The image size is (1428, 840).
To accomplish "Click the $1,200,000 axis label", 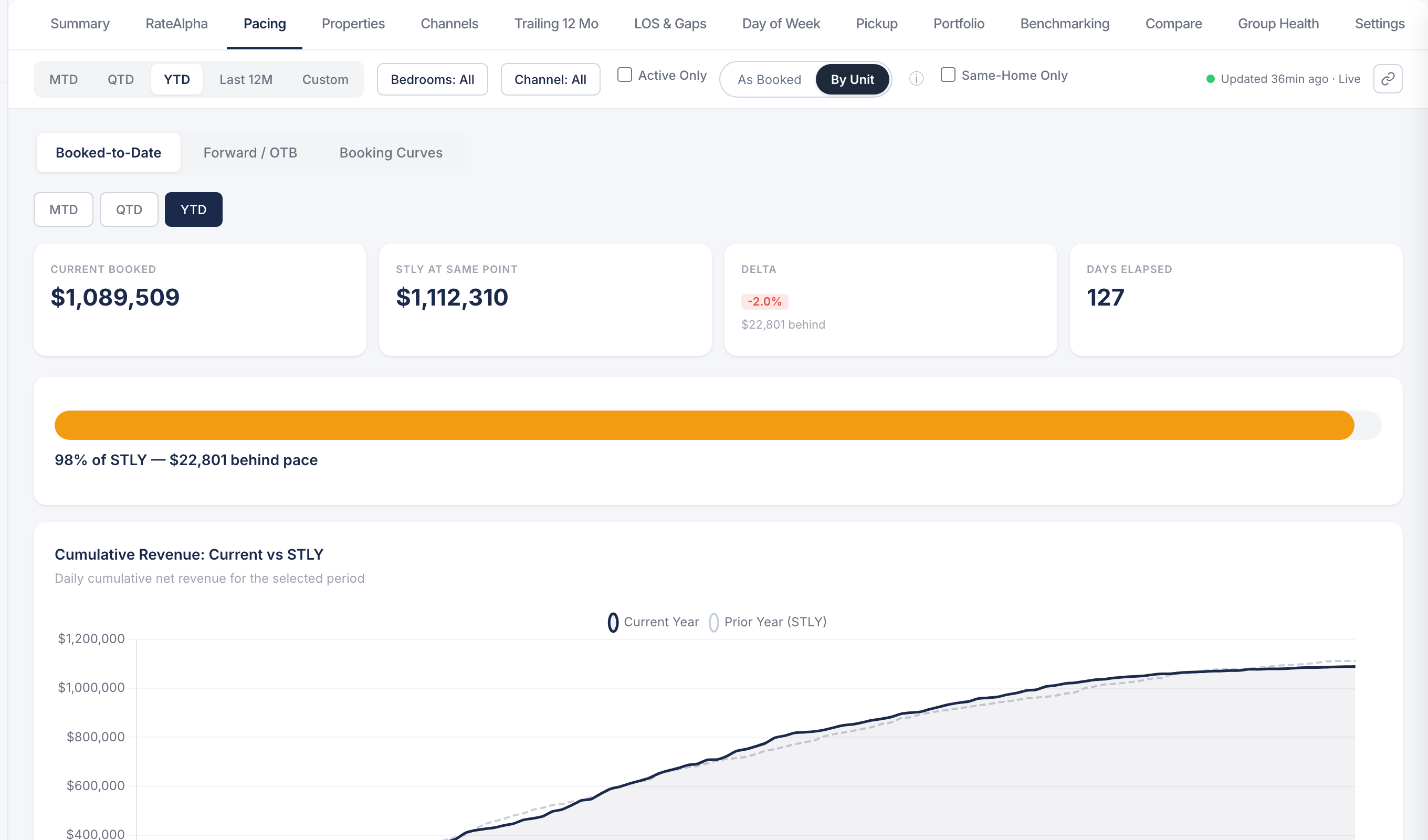I will (x=91, y=639).
